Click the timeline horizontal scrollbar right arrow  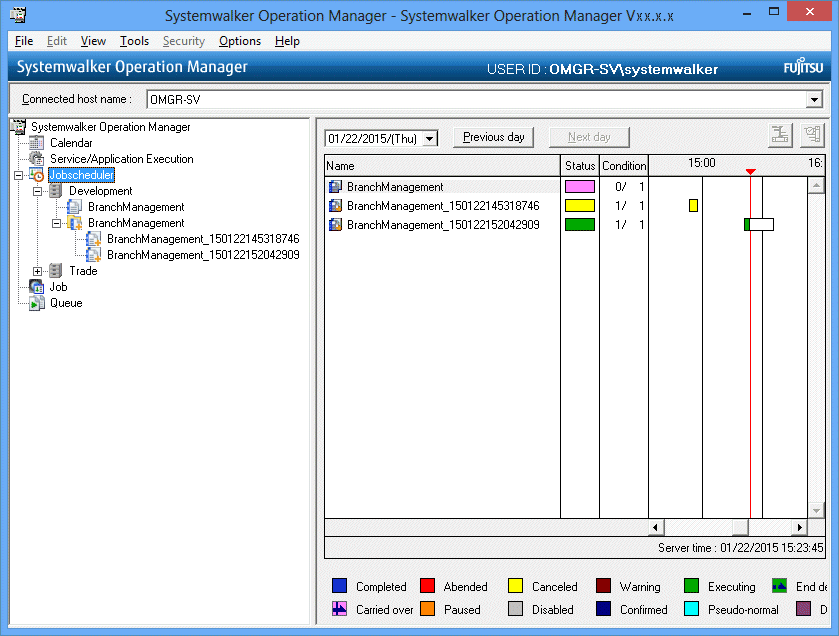tap(799, 527)
